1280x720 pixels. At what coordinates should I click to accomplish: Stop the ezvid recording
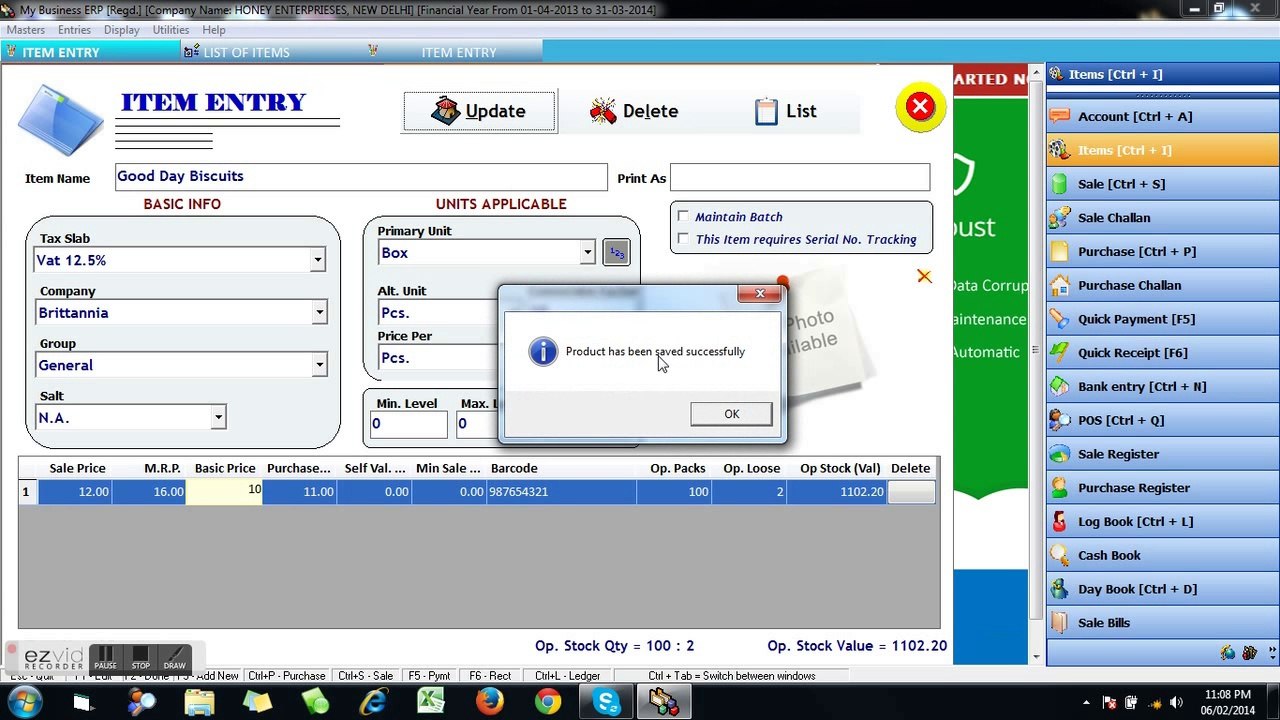tap(141, 657)
